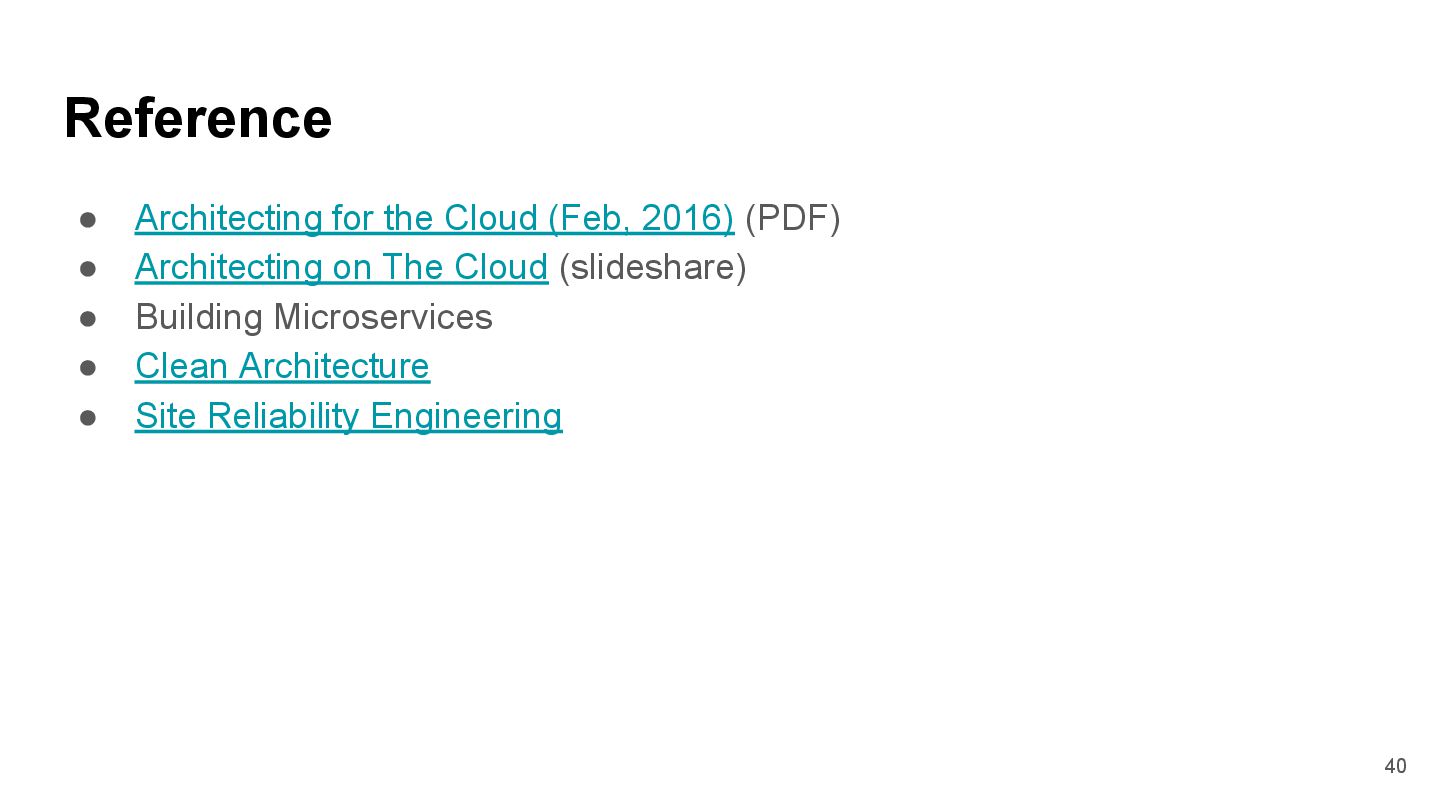Click the (PDF) label text
The width and height of the screenshot is (1440, 810).
[x=793, y=218]
